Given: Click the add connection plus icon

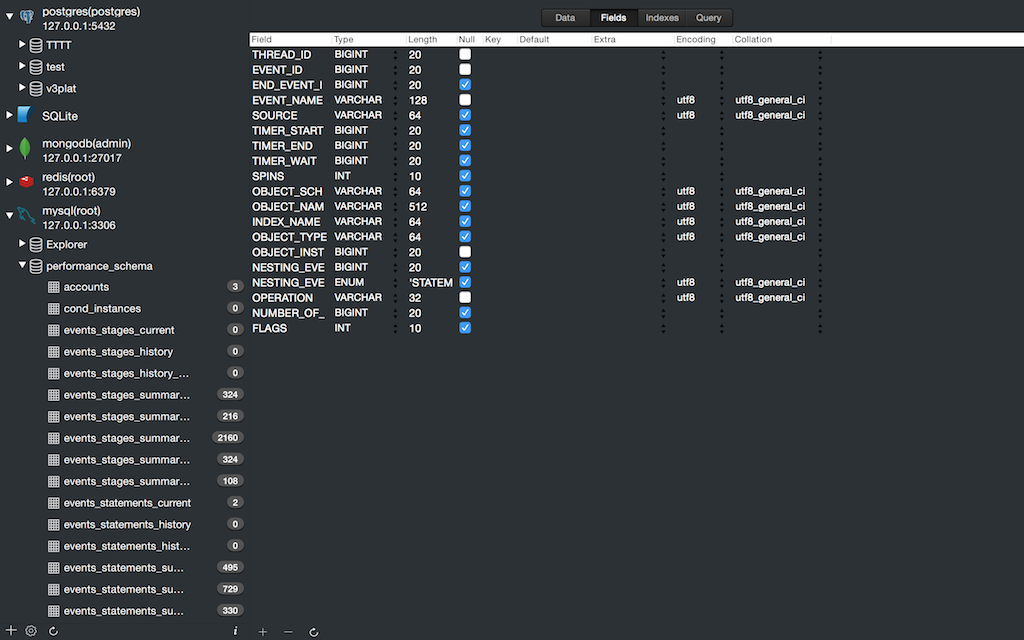Looking at the screenshot, I should pos(11,631).
